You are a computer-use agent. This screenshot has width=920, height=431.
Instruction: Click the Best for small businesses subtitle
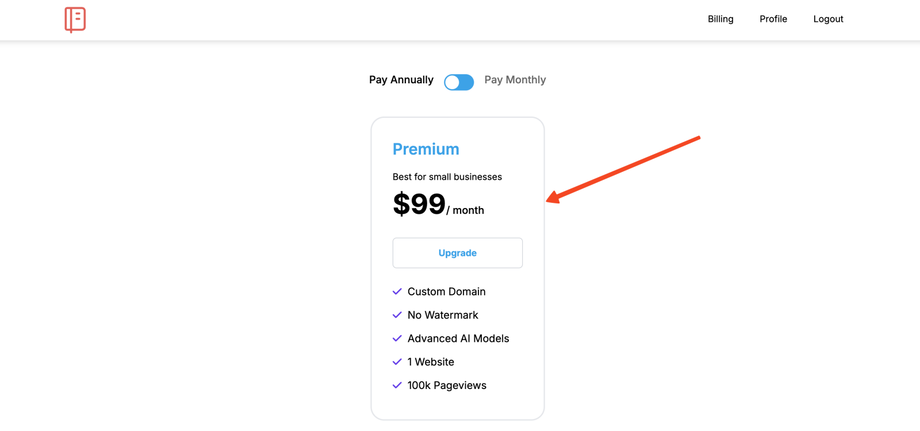447,177
